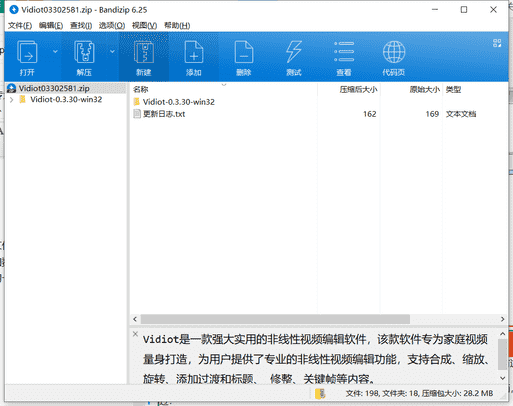513x406 pixels.
Task: Click original size value 169
Action: (x=432, y=114)
